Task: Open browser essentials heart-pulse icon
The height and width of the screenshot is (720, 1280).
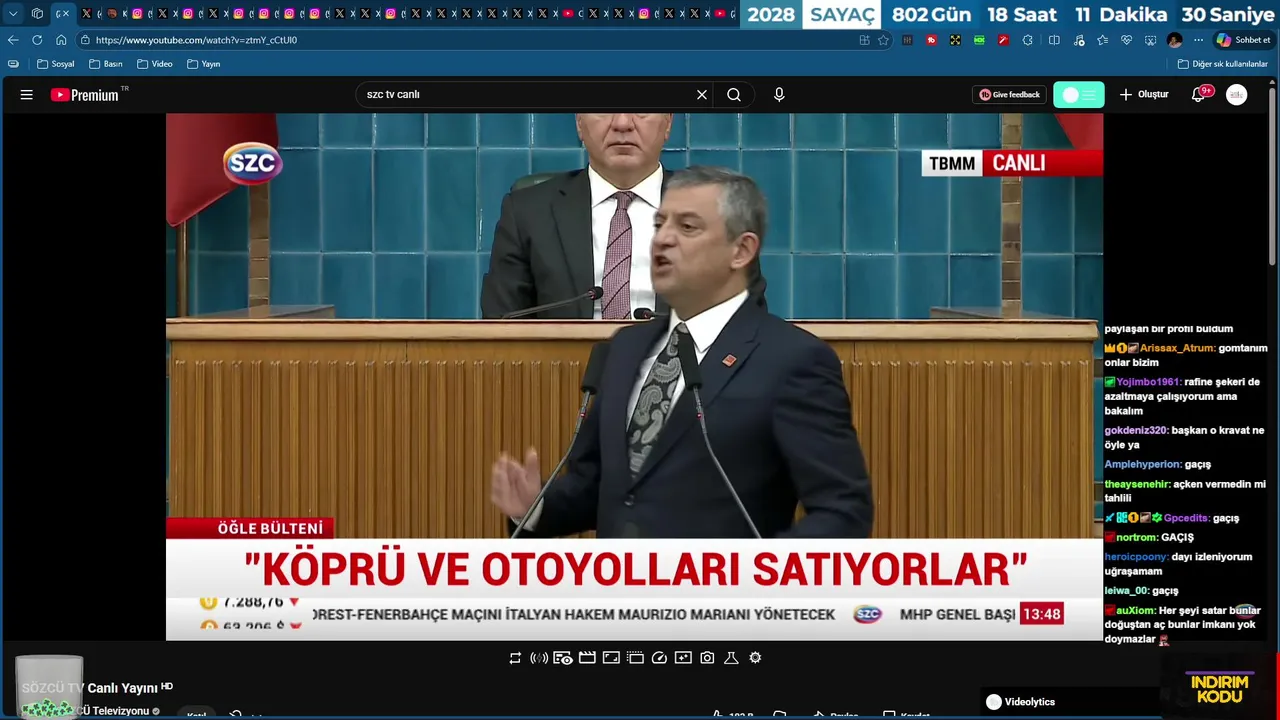Action: tap(1126, 40)
